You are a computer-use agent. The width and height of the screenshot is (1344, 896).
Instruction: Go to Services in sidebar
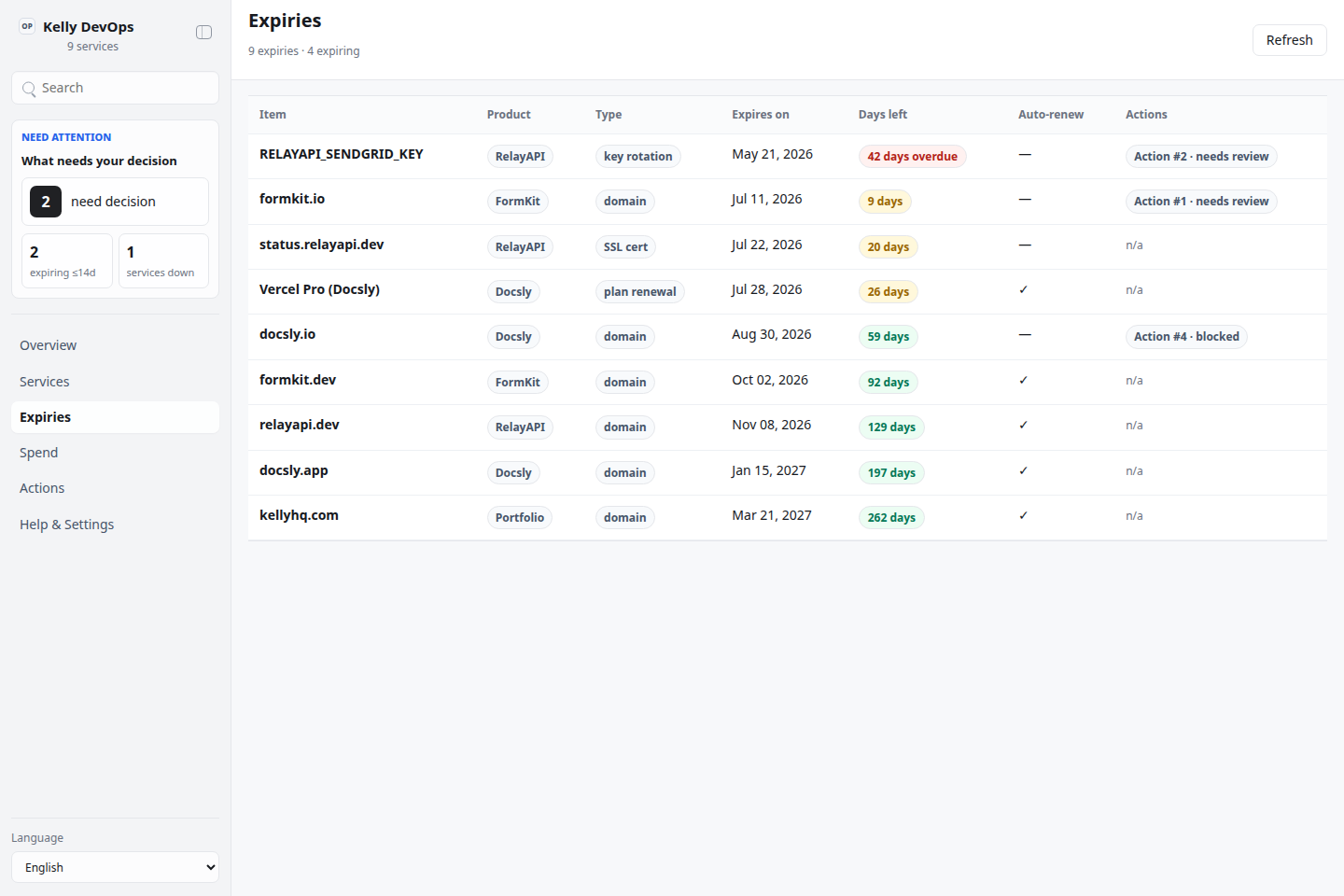pyautogui.click(x=115, y=382)
